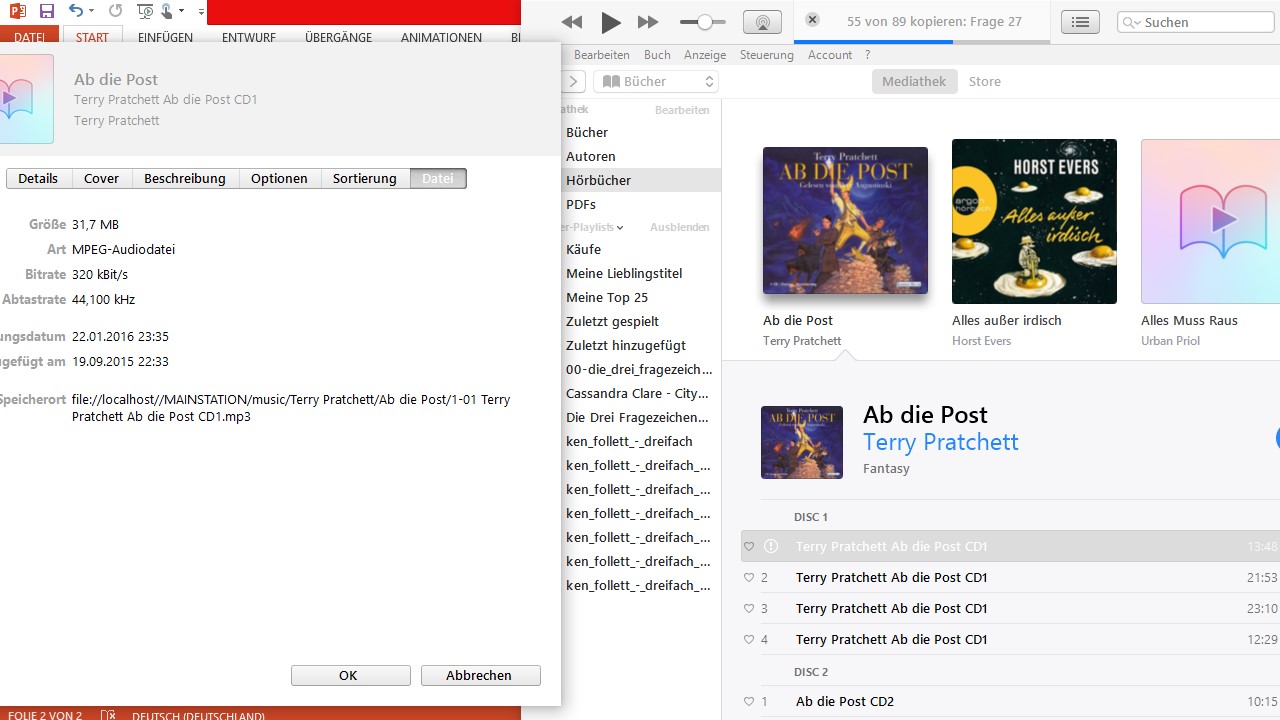Image resolution: width=1280 pixels, height=720 pixels.
Task: Open the Account menu
Action: pyautogui.click(x=830, y=55)
